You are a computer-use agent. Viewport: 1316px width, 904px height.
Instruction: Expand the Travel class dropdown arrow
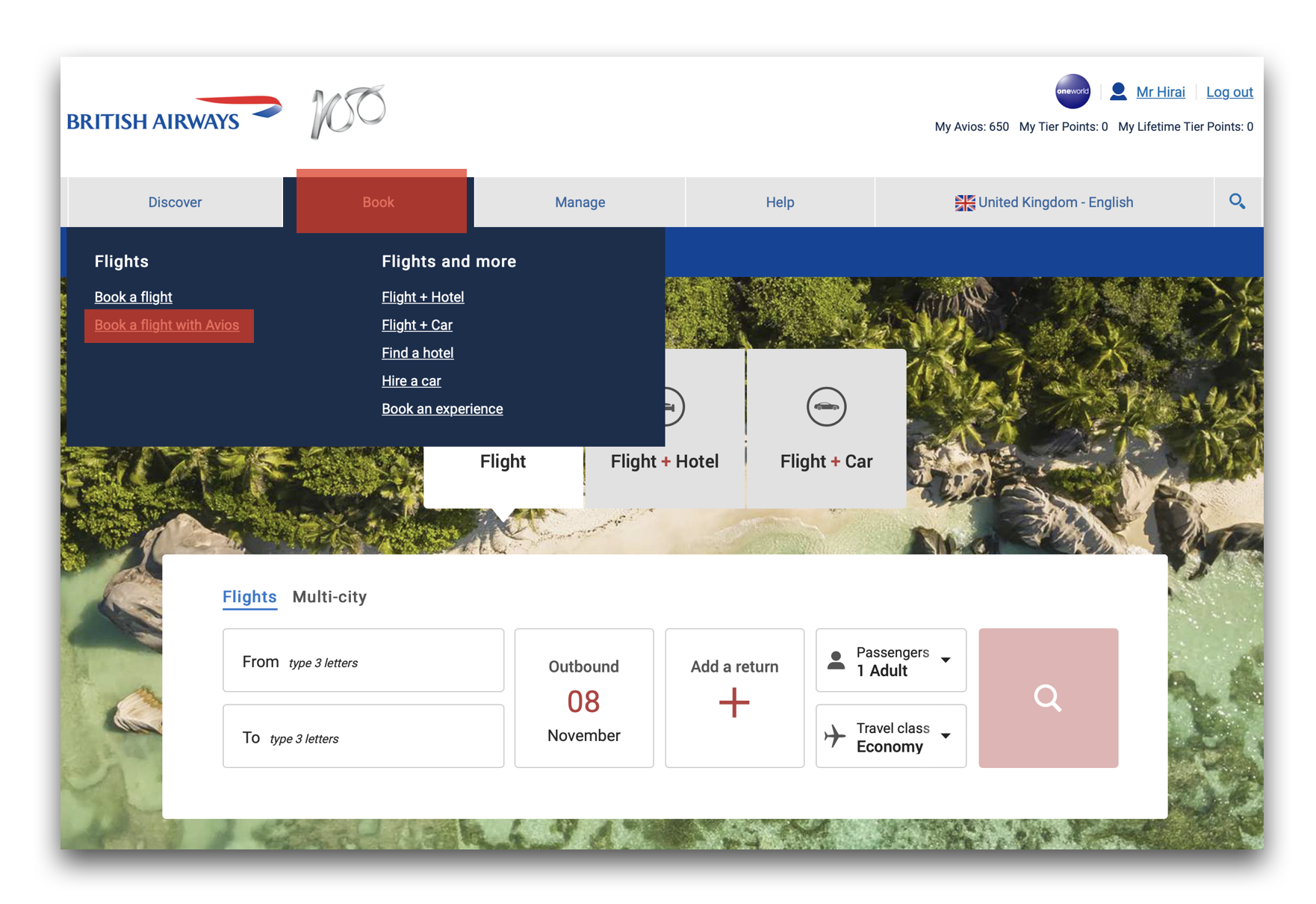(x=946, y=736)
